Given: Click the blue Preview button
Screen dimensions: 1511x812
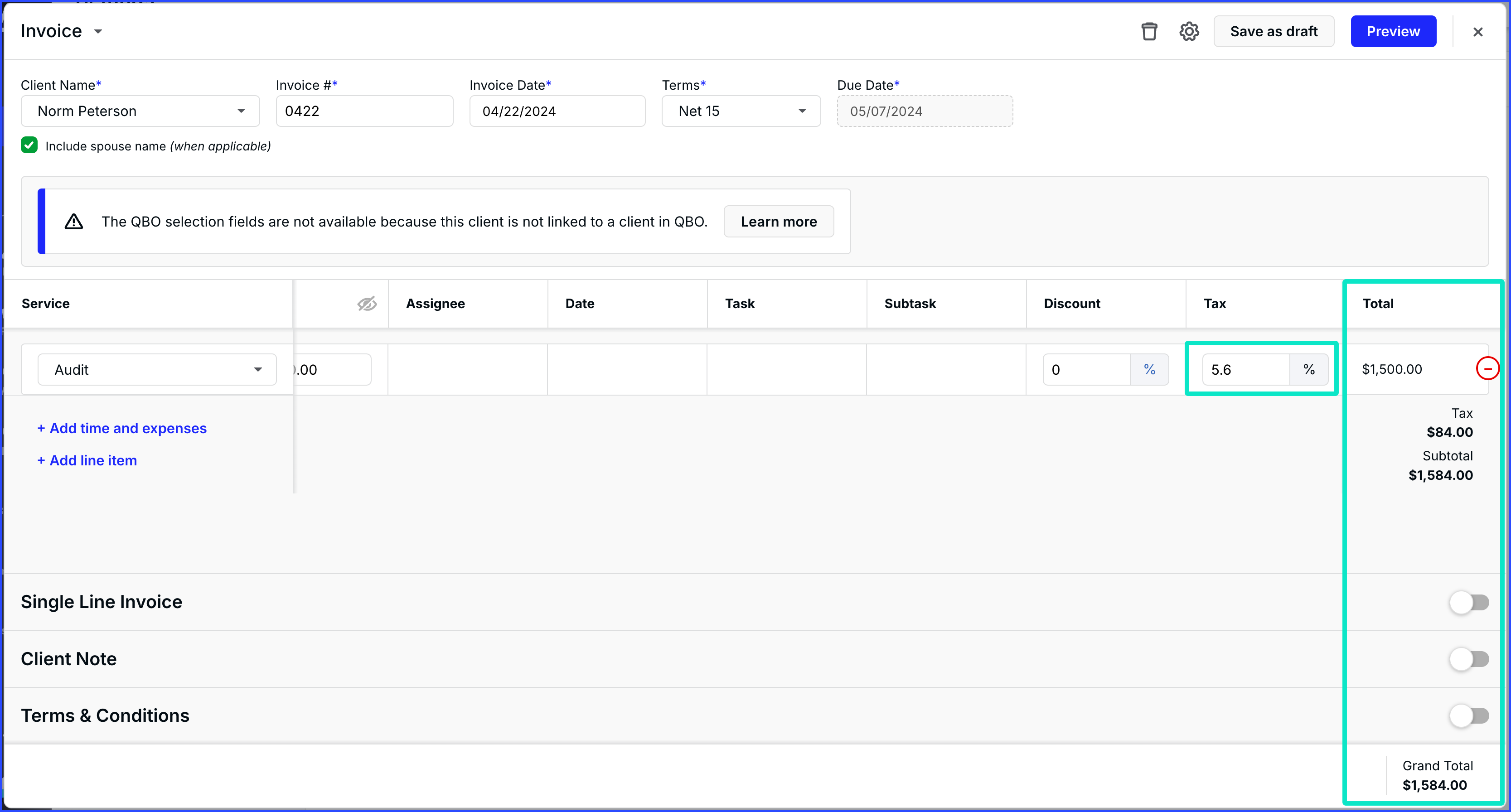Looking at the screenshot, I should (x=1393, y=31).
